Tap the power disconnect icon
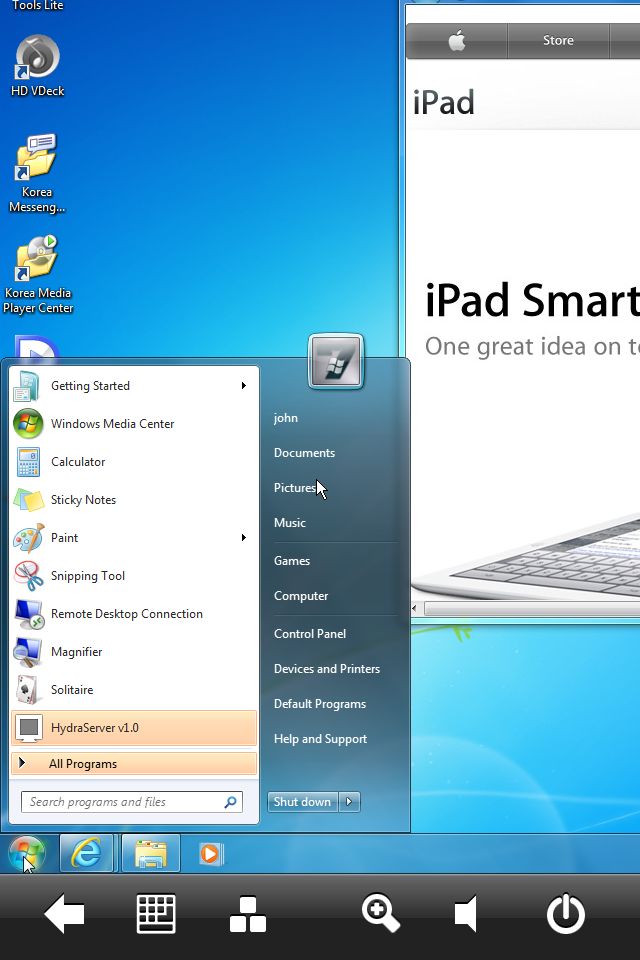640x960 pixels. pos(565,913)
